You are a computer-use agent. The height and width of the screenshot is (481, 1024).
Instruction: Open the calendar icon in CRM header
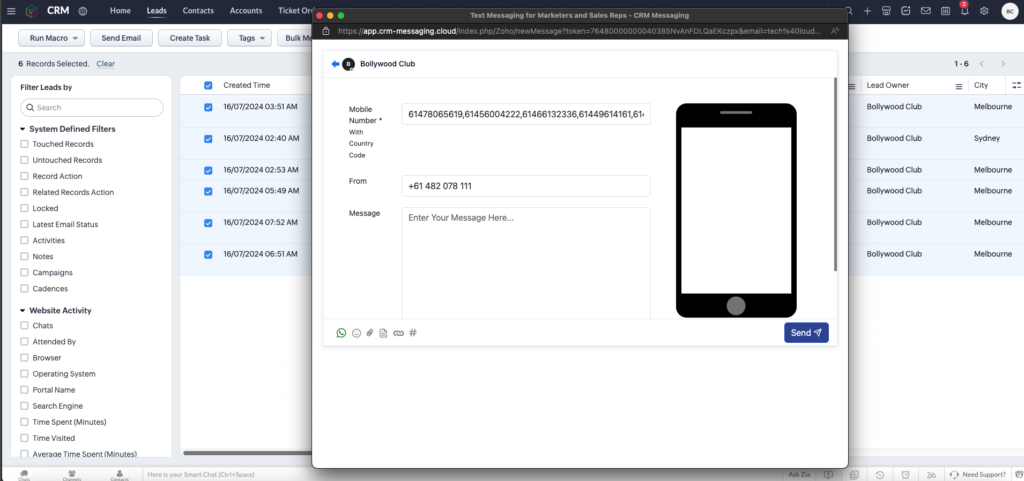945,11
